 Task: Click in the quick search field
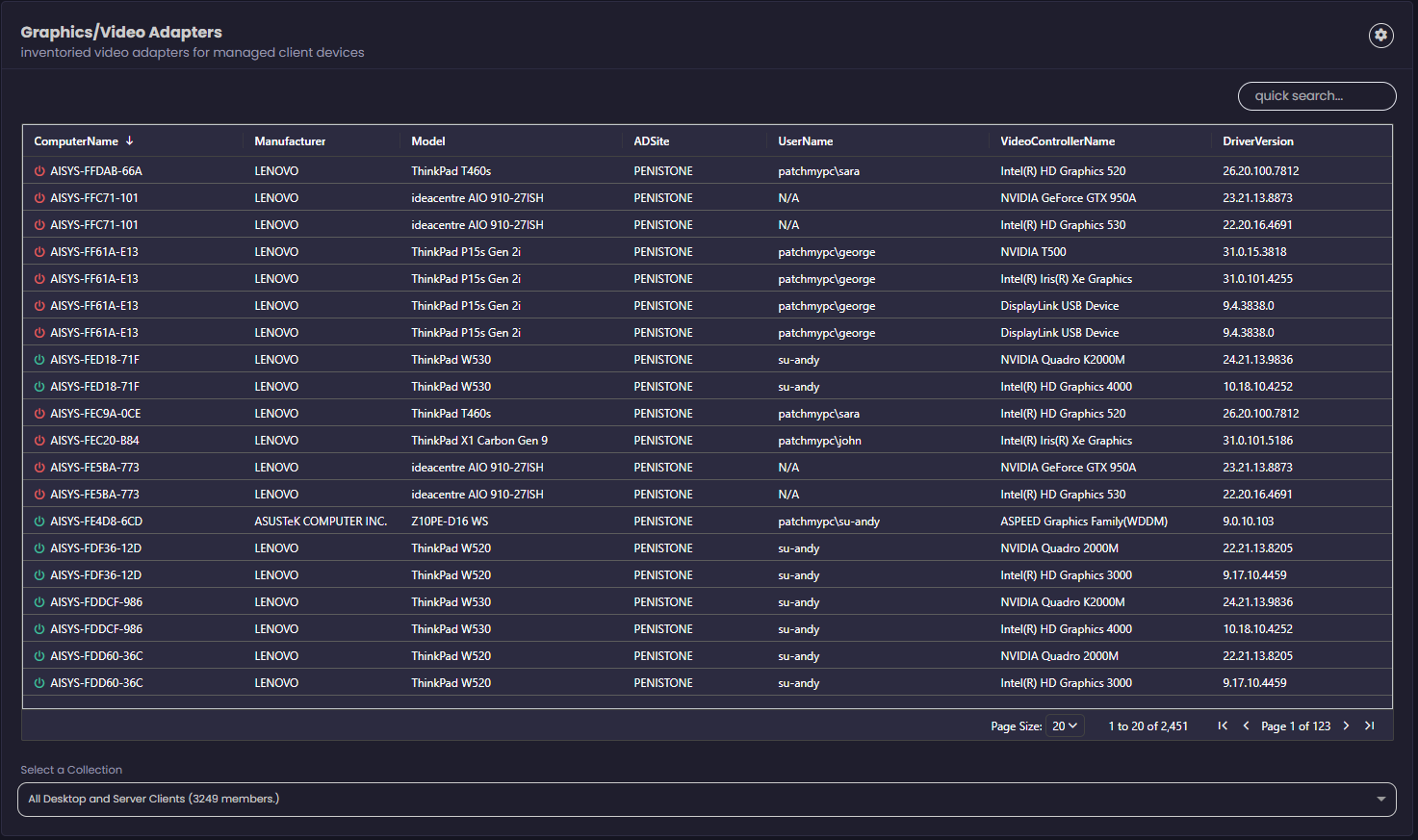[1316, 96]
